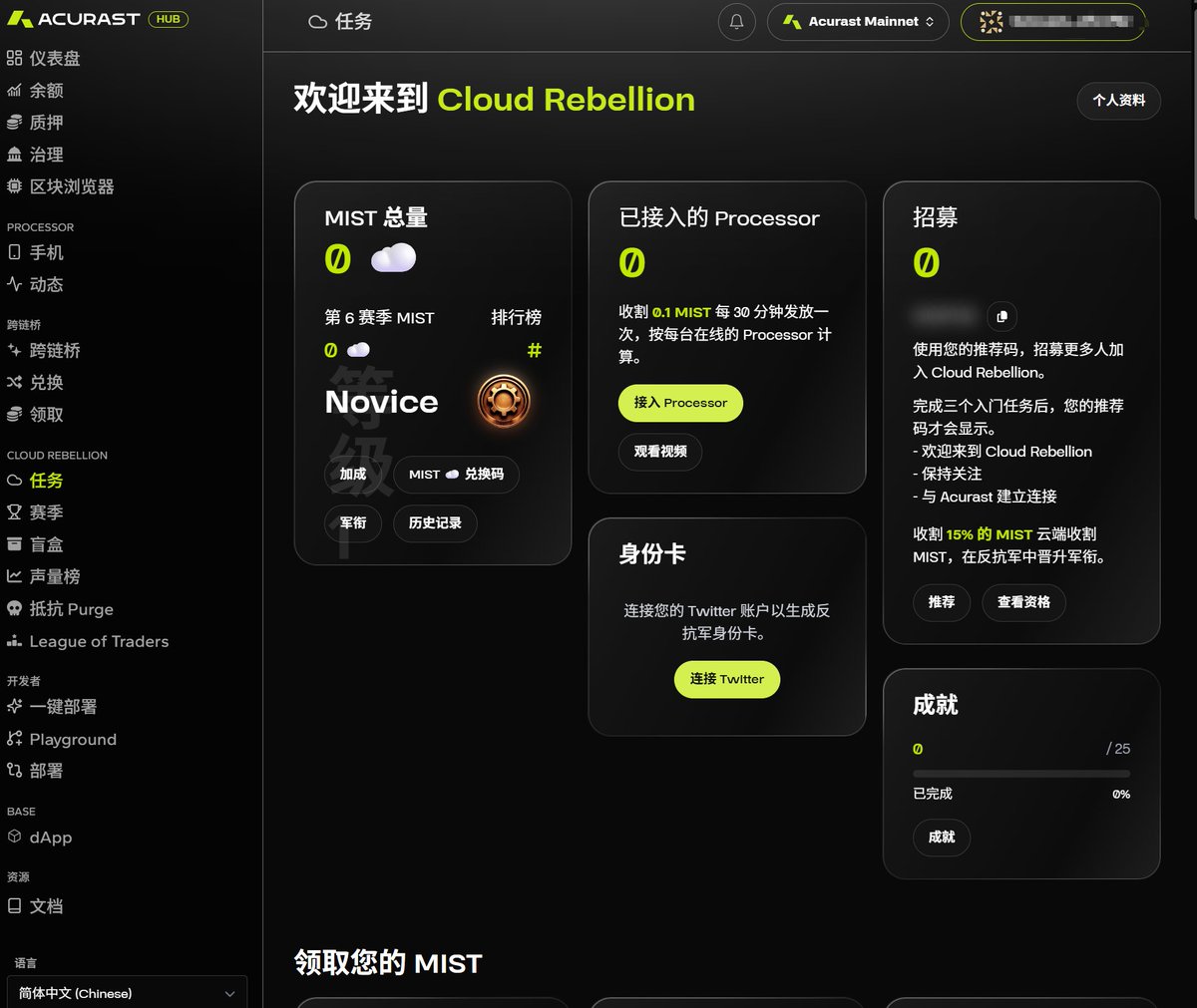The image size is (1197, 1008).
Task: Open 动态 under Processor
Action: 36,285
